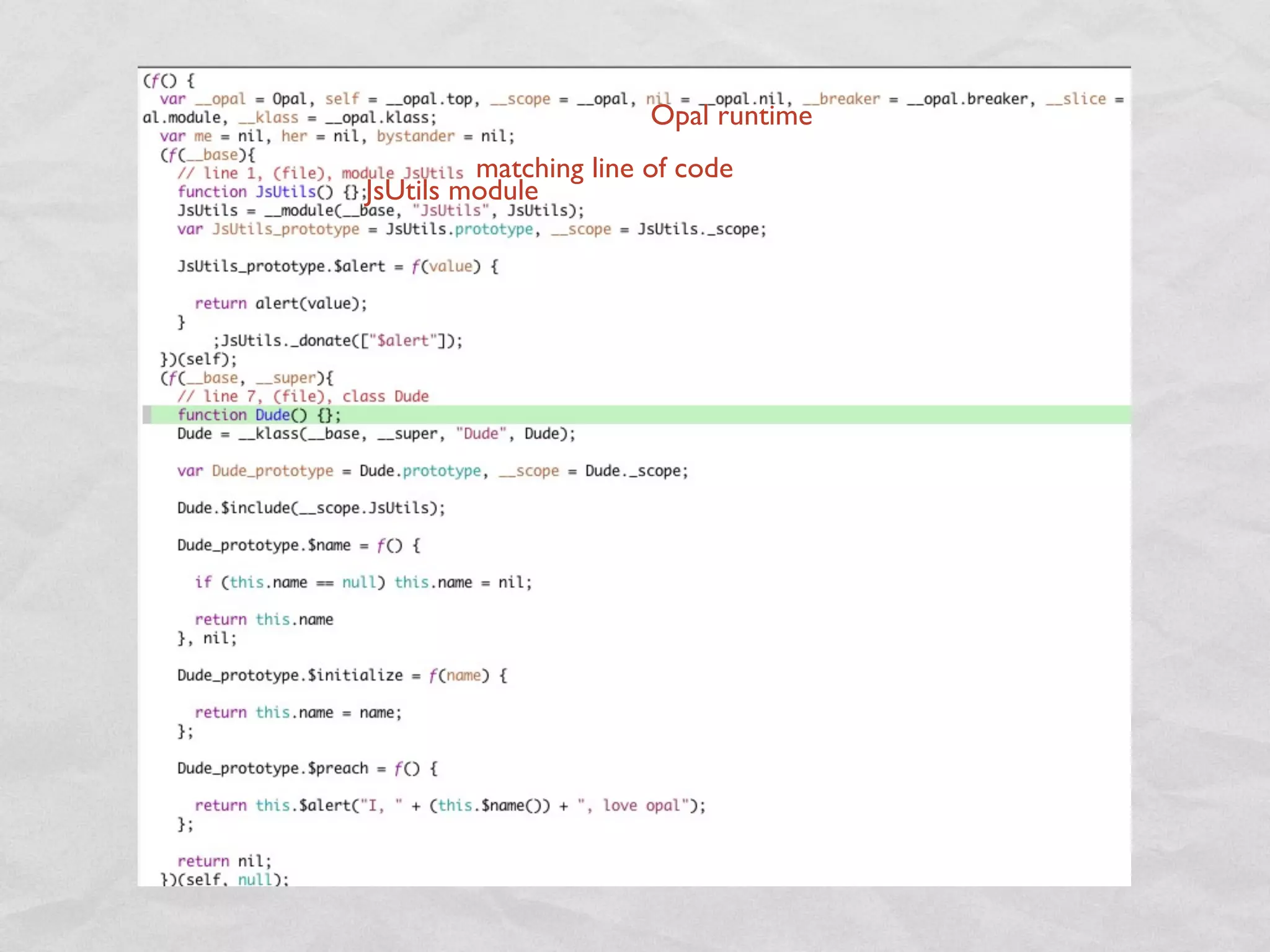Click the line 'JsUtils_prototype.$alert = f(value) {'

tap(338, 266)
